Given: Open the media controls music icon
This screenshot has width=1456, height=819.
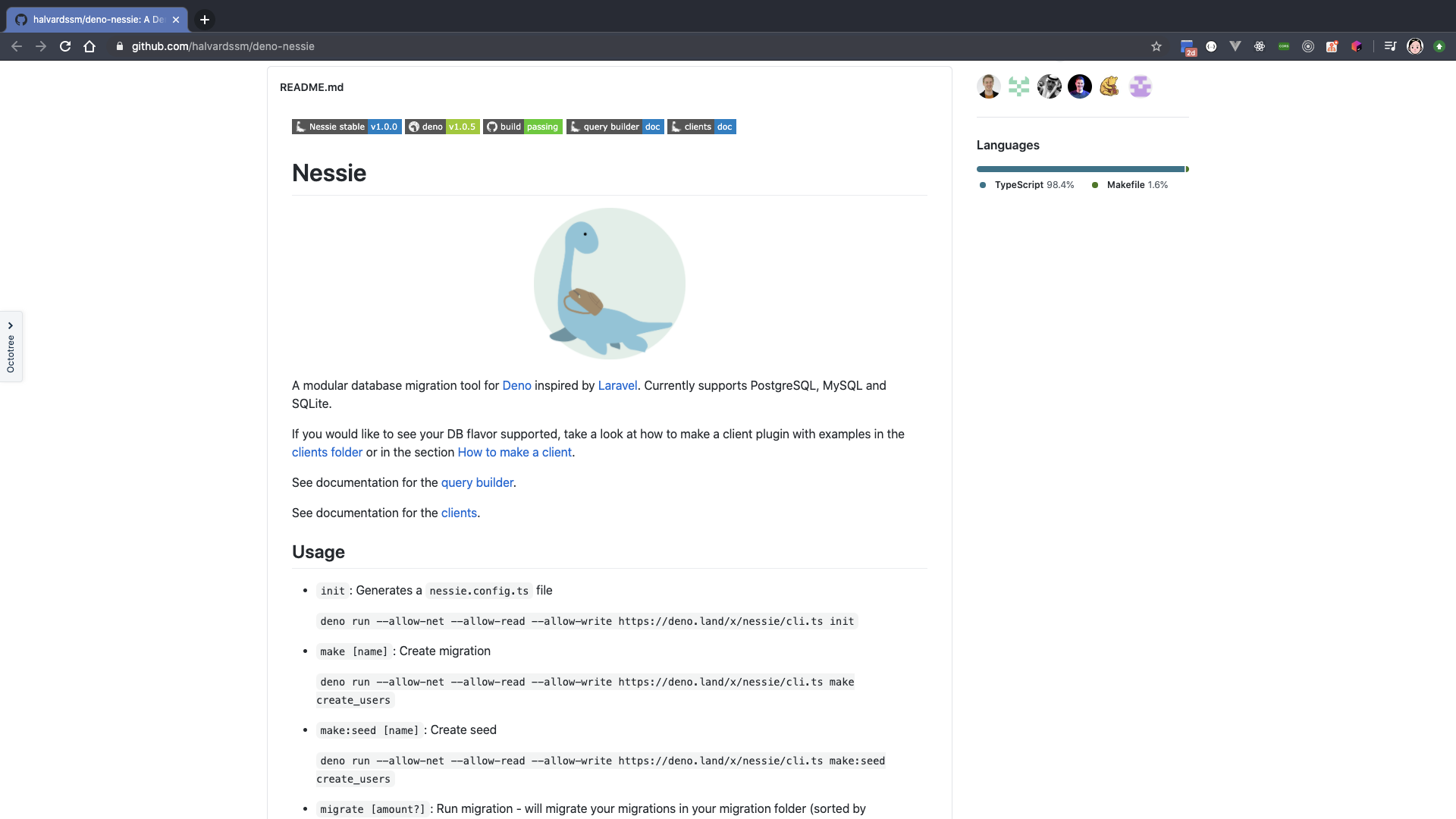Looking at the screenshot, I should 1390,46.
